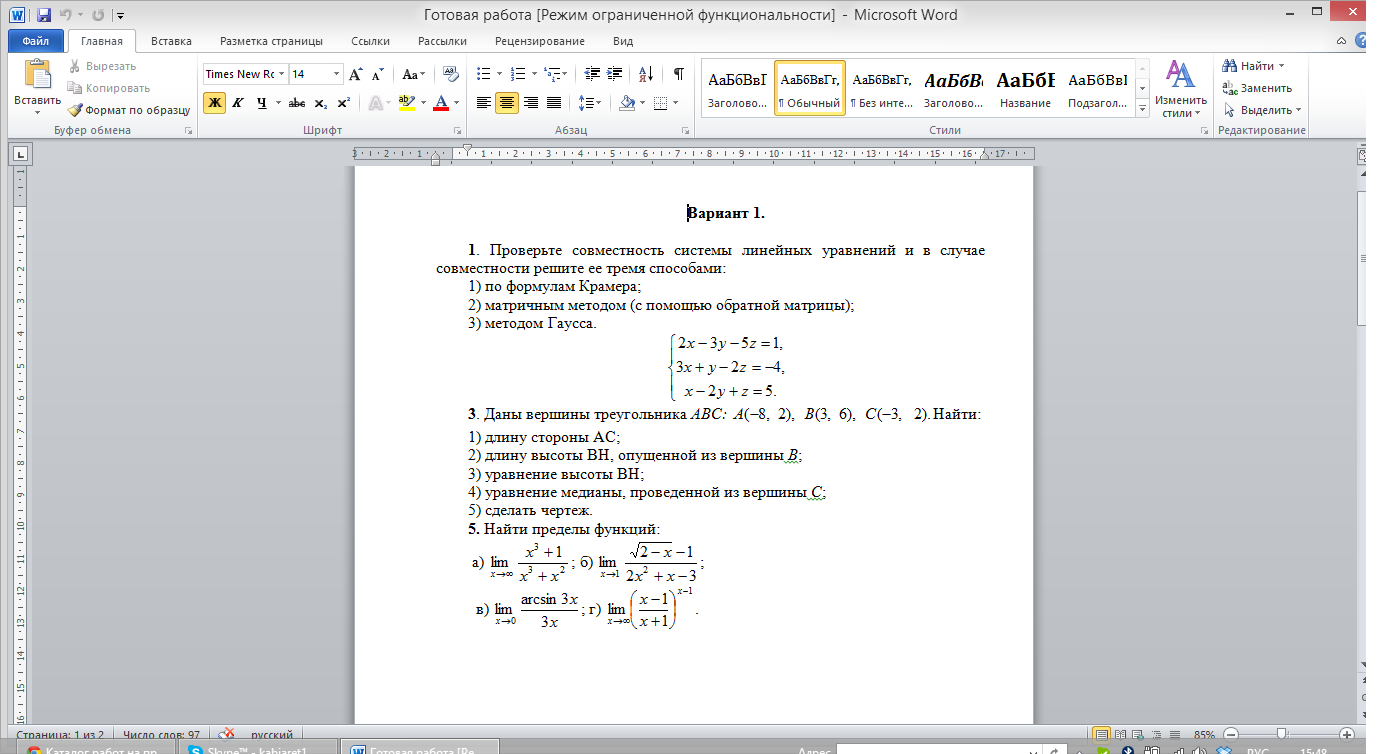Screen dimensions: 1382x754
Task: Click Изменить стили button
Action: (x=1181, y=88)
